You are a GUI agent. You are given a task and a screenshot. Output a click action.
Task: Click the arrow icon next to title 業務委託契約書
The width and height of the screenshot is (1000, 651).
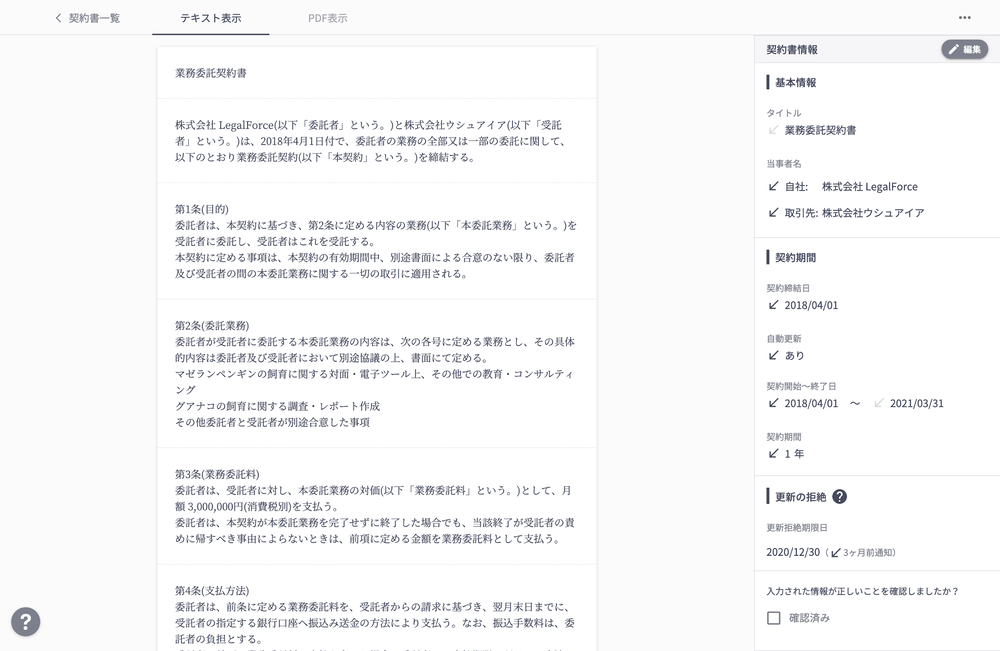[x=773, y=130]
